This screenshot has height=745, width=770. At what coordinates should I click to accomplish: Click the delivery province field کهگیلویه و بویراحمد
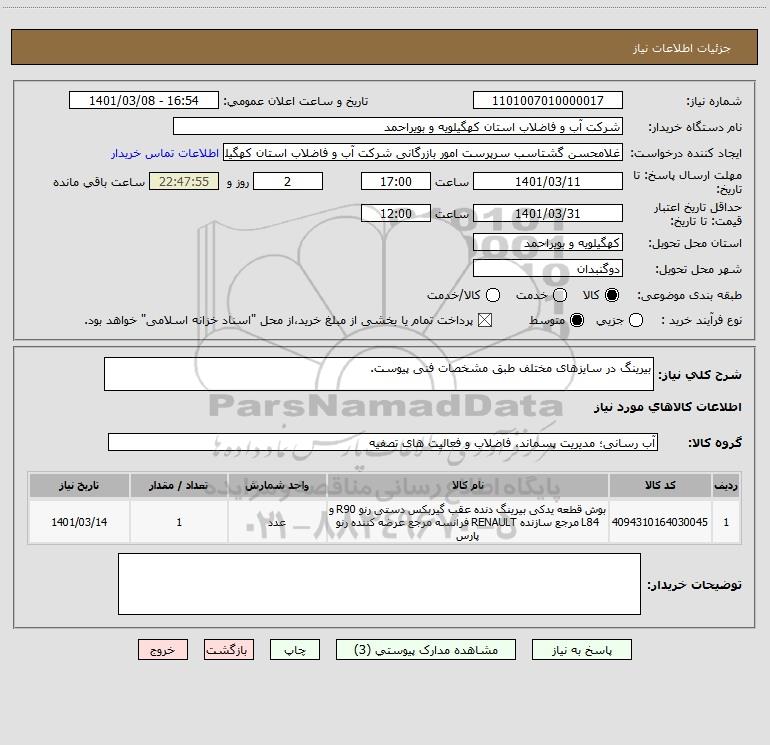(548, 242)
